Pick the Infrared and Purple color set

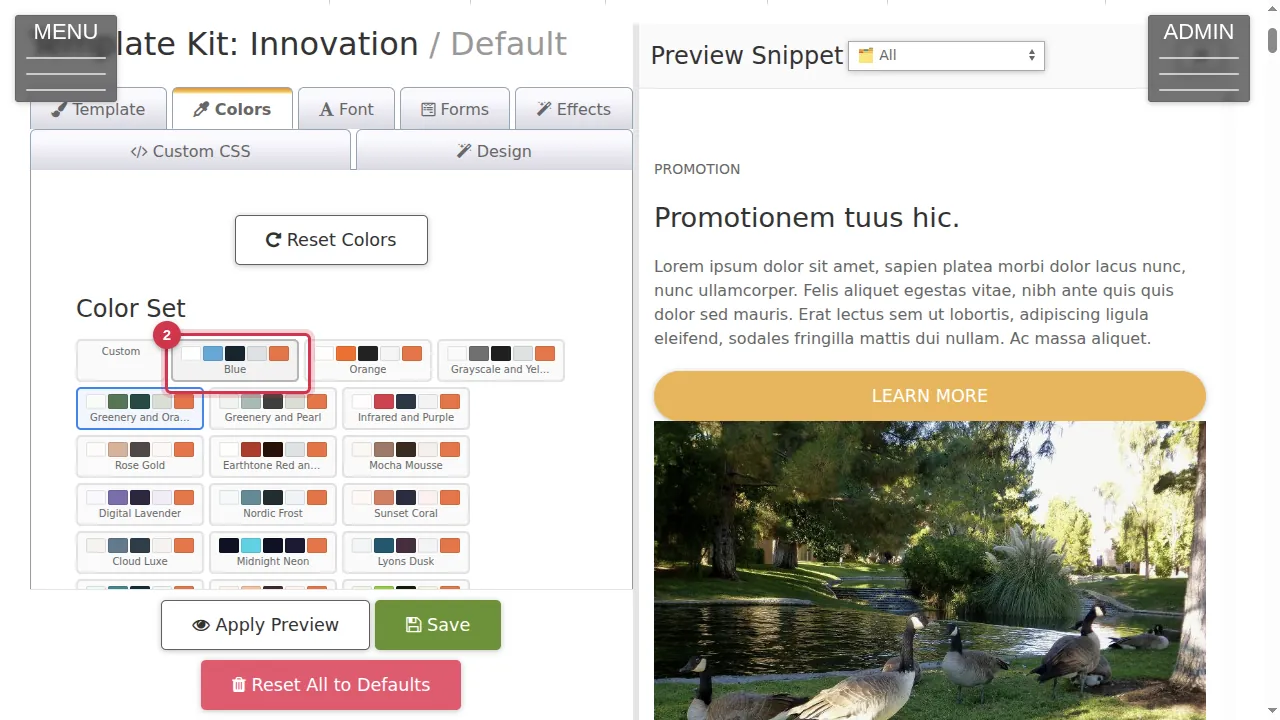(x=406, y=408)
